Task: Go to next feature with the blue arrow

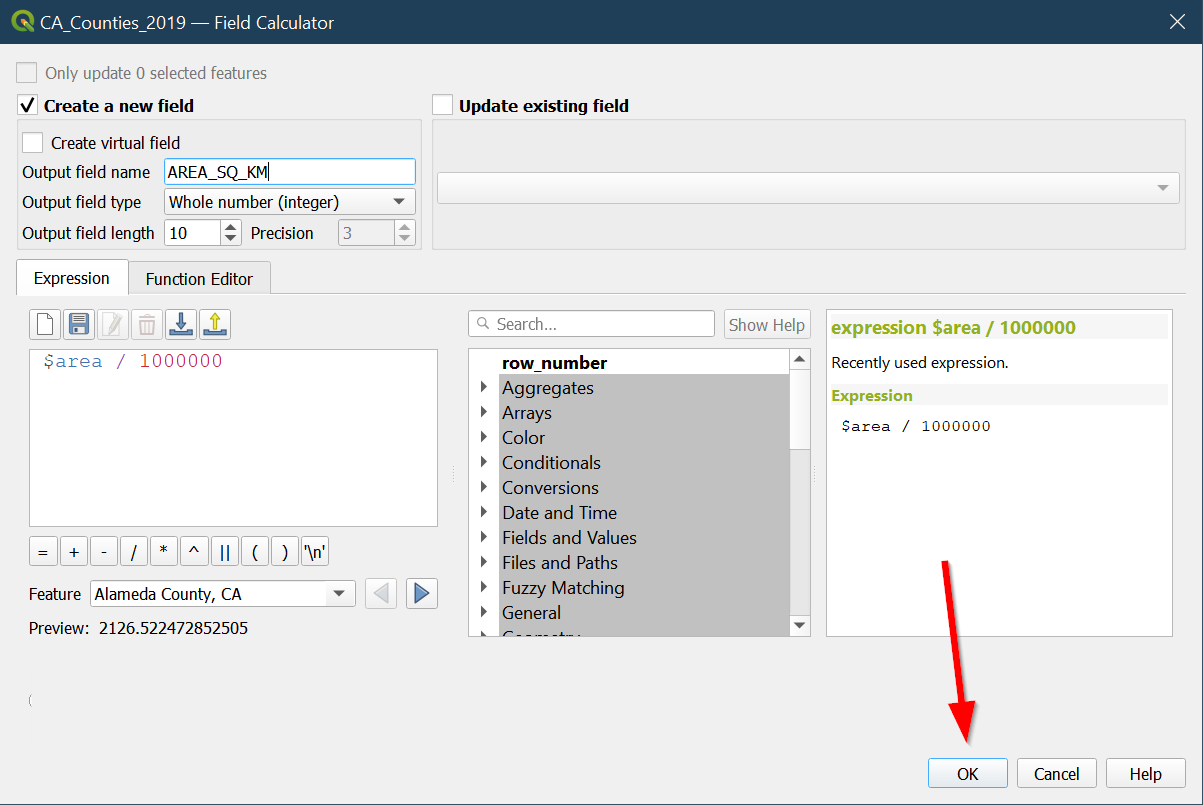Action: coord(421,594)
